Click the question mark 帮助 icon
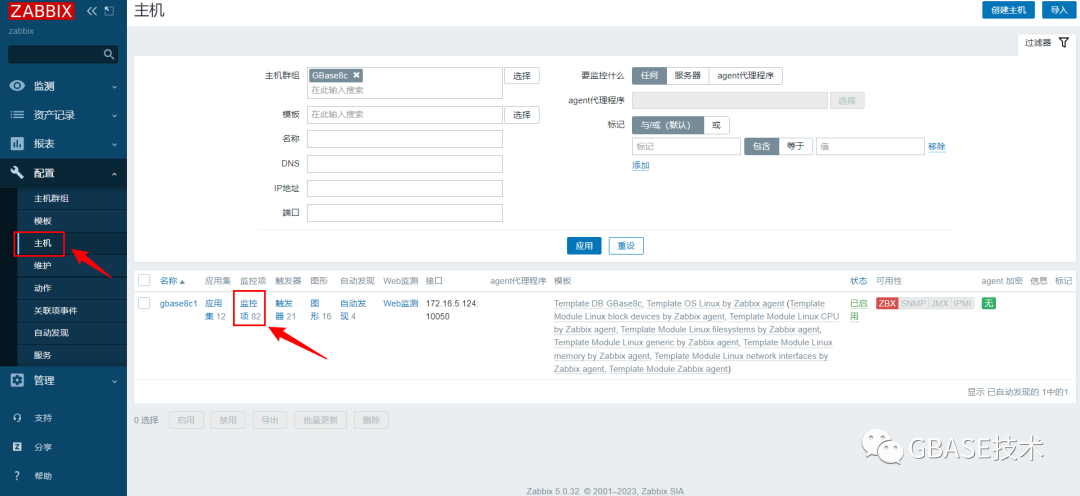This screenshot has width=1080, height=496. click(x=17, y=476)
